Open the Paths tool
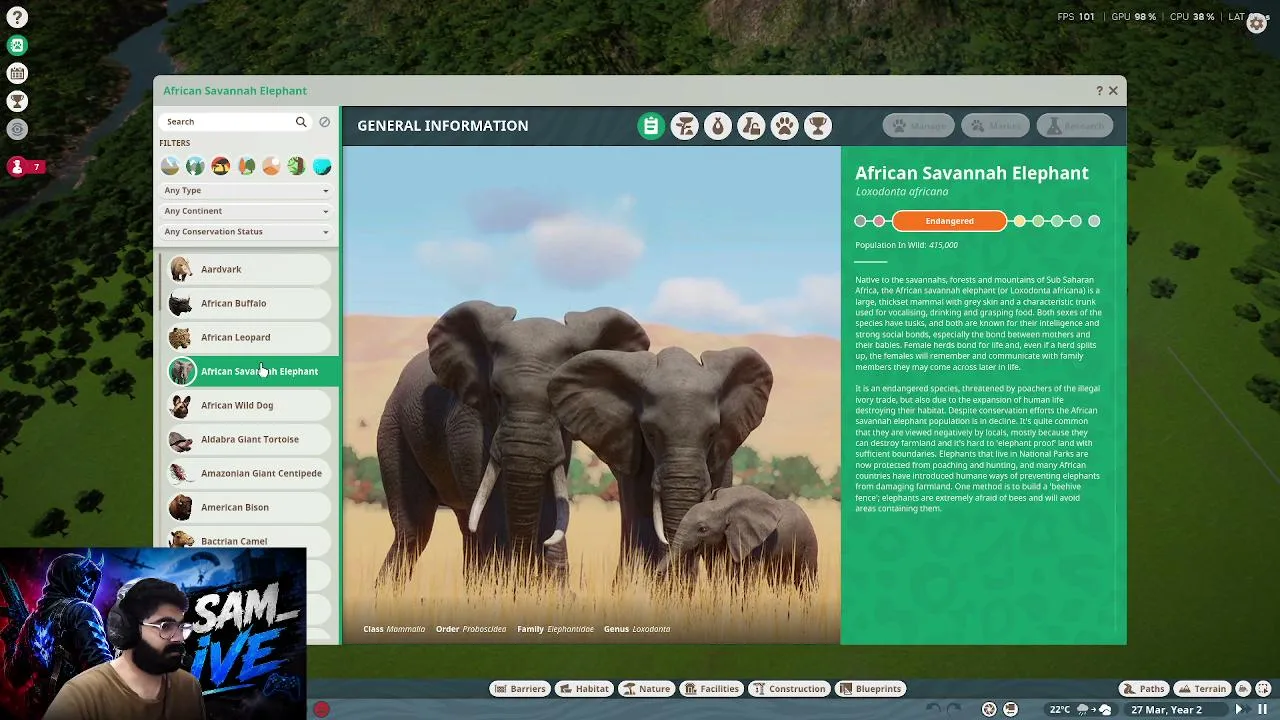Viewport: 1280px width, 720px height. point(1144,689)
